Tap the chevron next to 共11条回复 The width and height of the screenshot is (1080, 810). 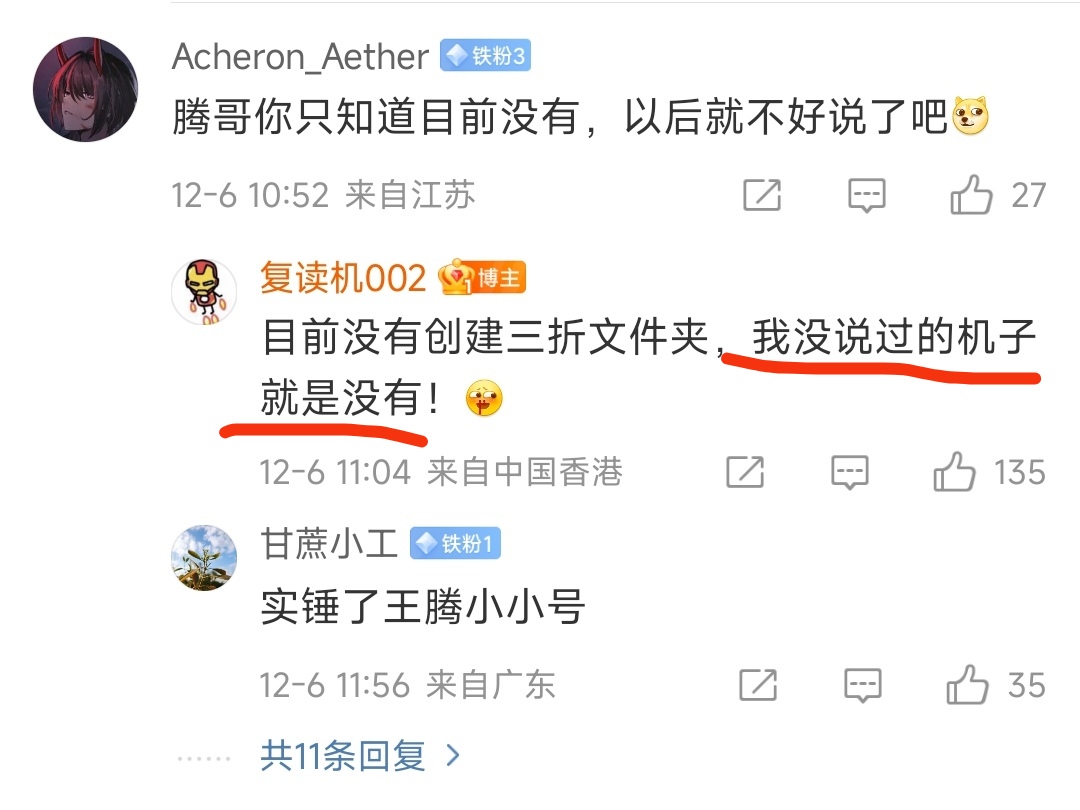(453, 756)
